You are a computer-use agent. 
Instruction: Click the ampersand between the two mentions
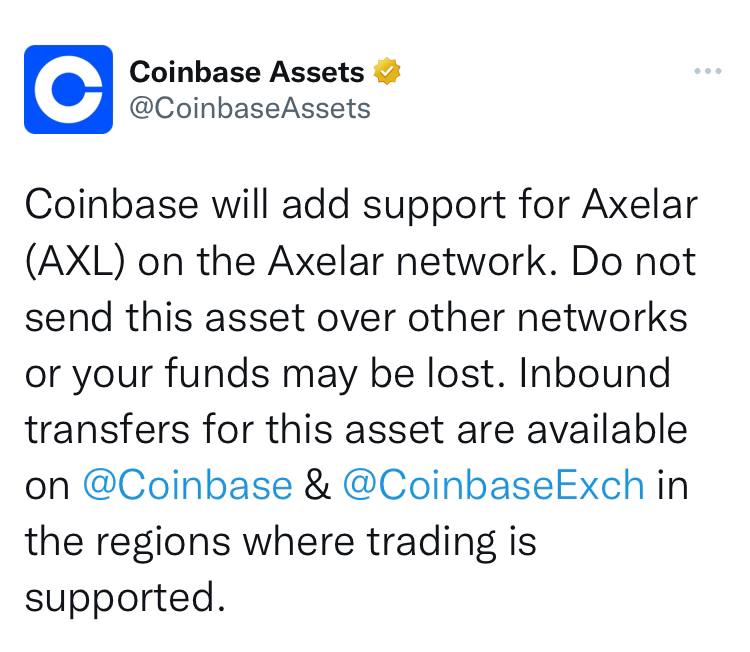click(x=316, y=485)
